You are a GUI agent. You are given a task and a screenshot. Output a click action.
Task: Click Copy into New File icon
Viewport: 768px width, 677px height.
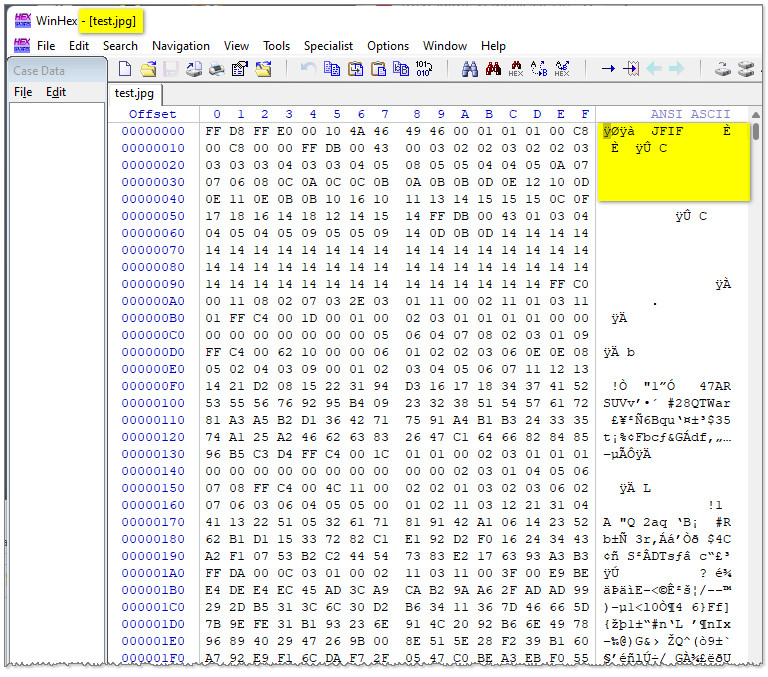[x=355, y=69]
